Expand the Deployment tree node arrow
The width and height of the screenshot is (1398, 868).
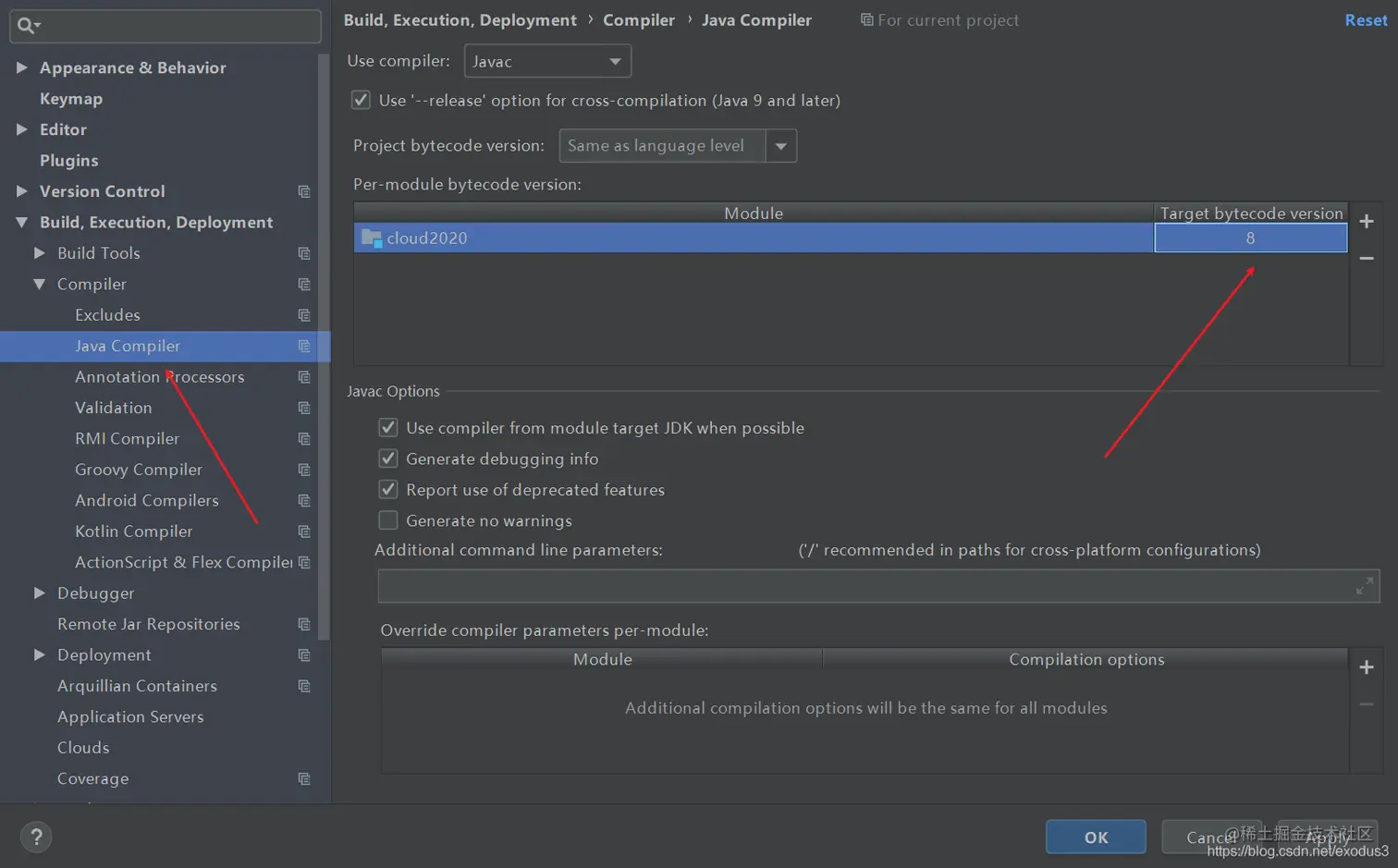click(39, 654)
